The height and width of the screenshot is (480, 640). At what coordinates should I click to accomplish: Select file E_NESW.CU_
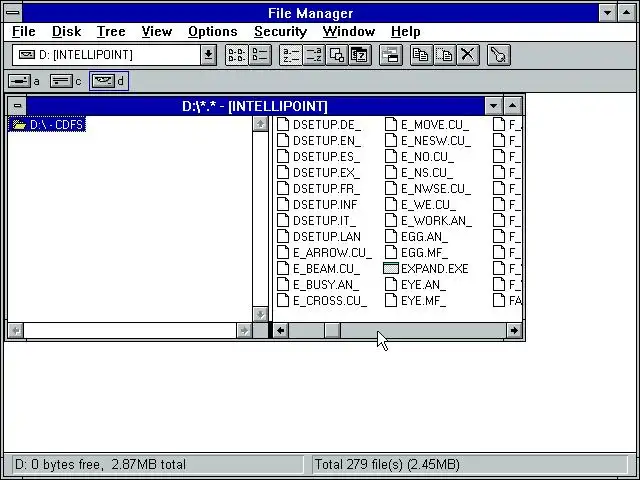click(428, 140)
